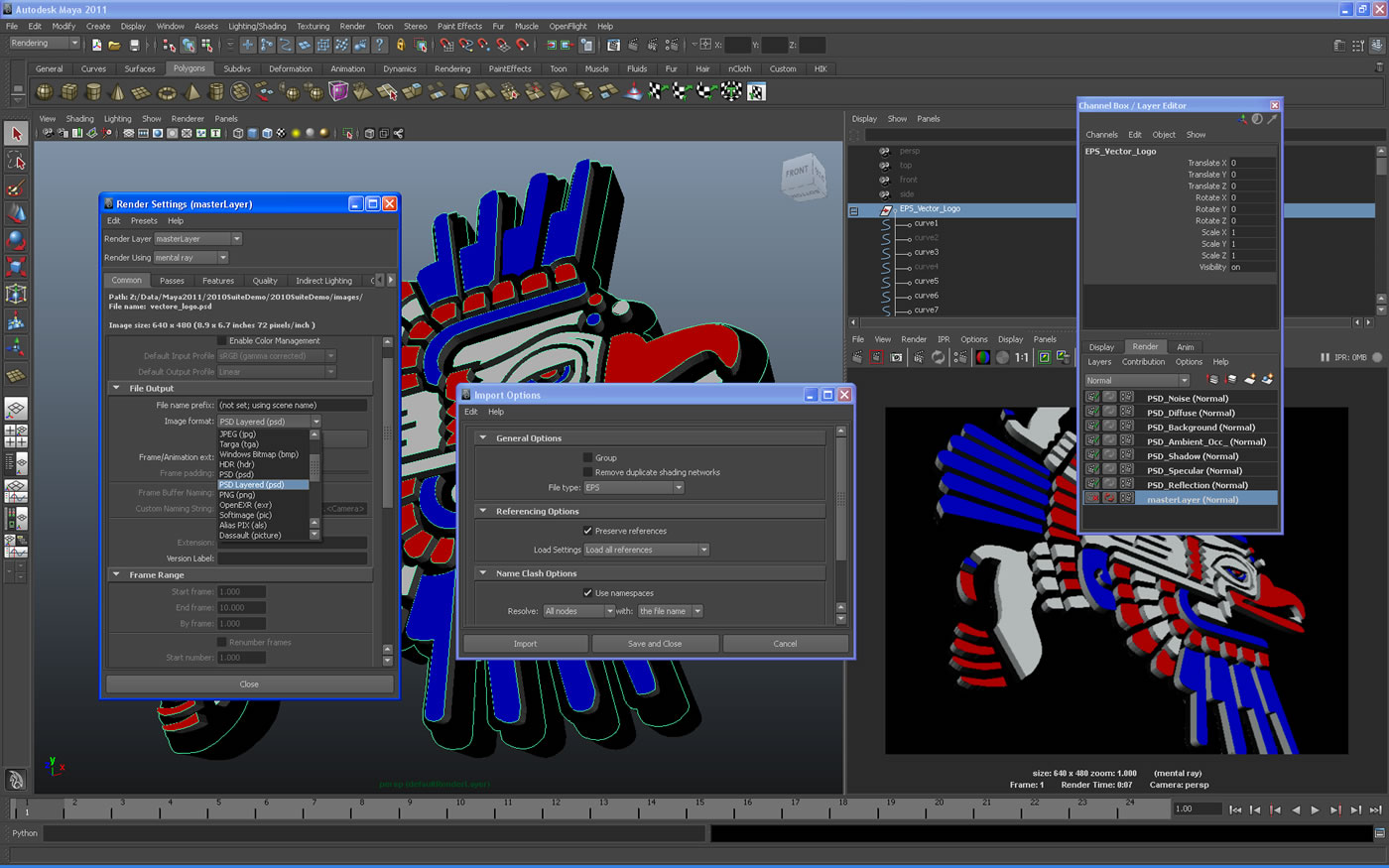Open the Resolve All nodes dropdown
The height and width of the screenshot is (868, 1389).
coord(578,611)
